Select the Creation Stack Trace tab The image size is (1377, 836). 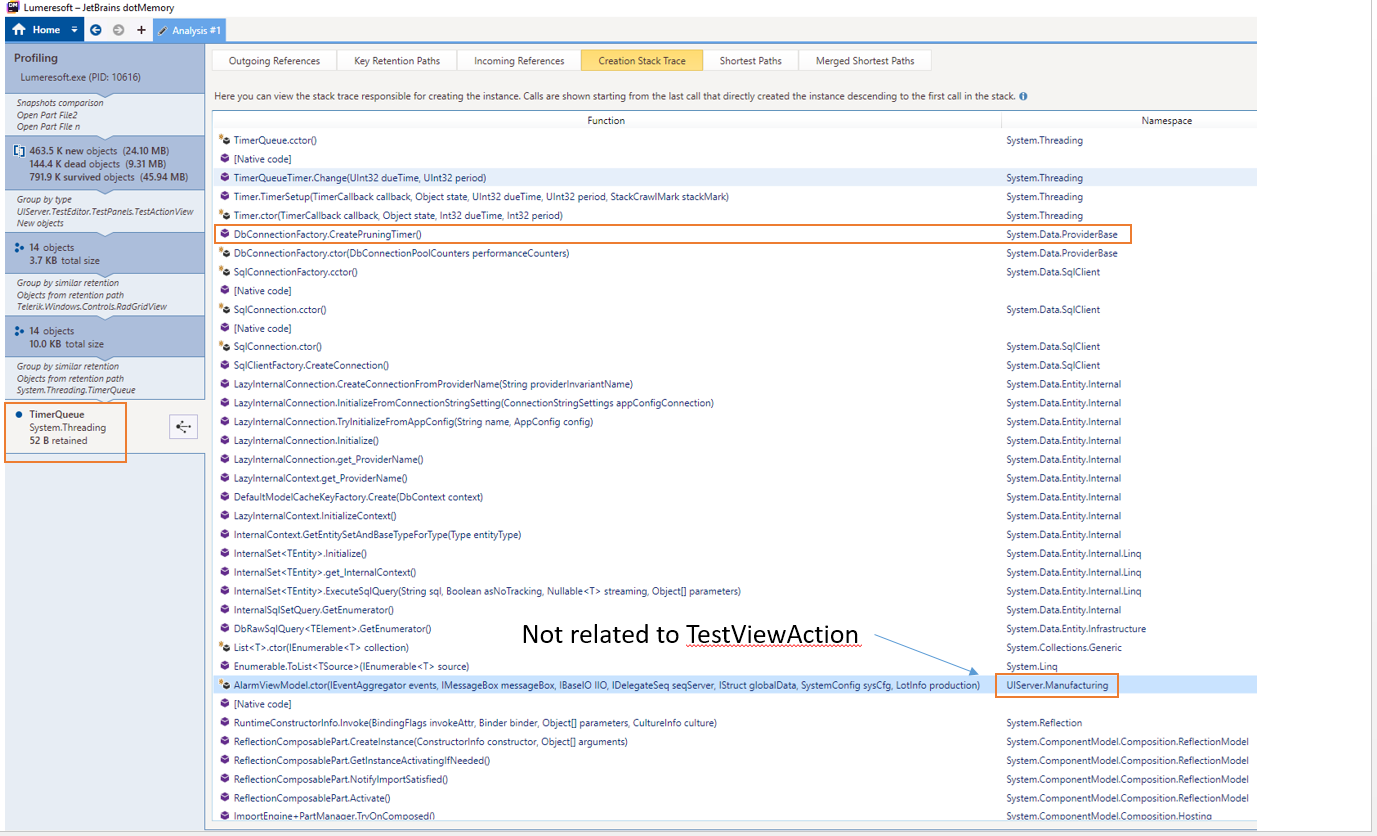click(x=642, y=61)
